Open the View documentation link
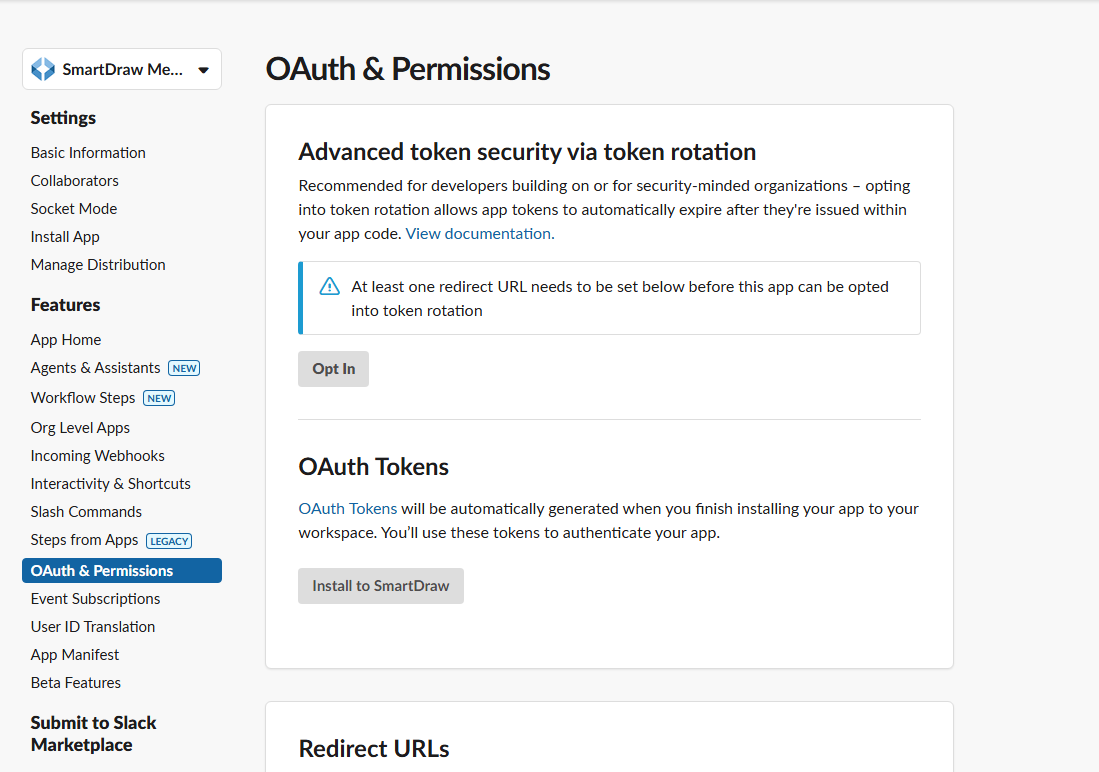Screen dimensions: 1099x772 [x=477, y=233]
